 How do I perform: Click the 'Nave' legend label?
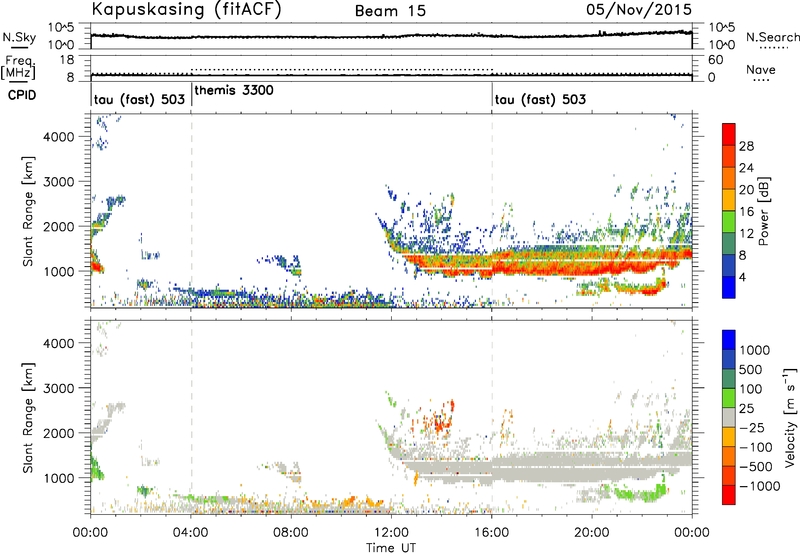tap(761, 69)
